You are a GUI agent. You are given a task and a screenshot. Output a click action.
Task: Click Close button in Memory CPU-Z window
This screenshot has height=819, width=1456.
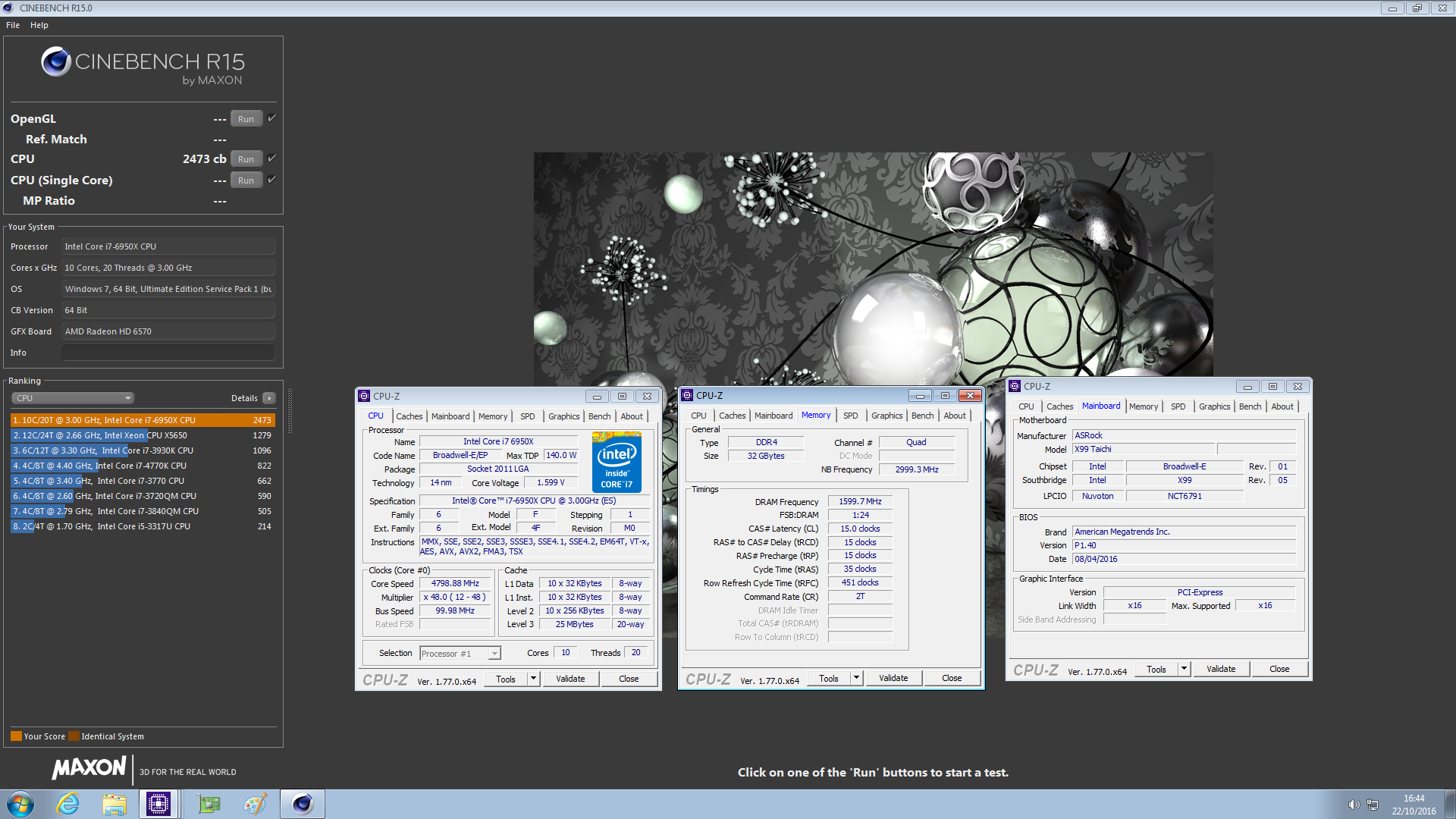pos(952,678)
